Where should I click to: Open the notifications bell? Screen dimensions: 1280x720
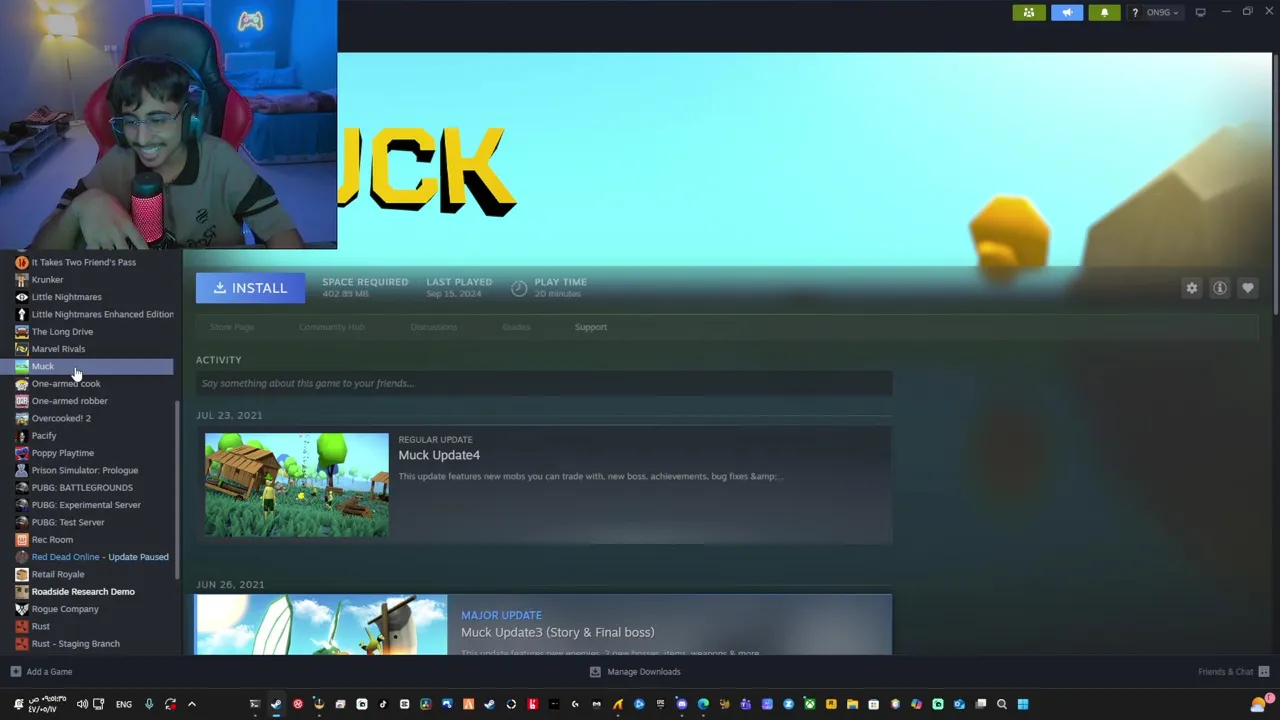(x=1104, y=12)
